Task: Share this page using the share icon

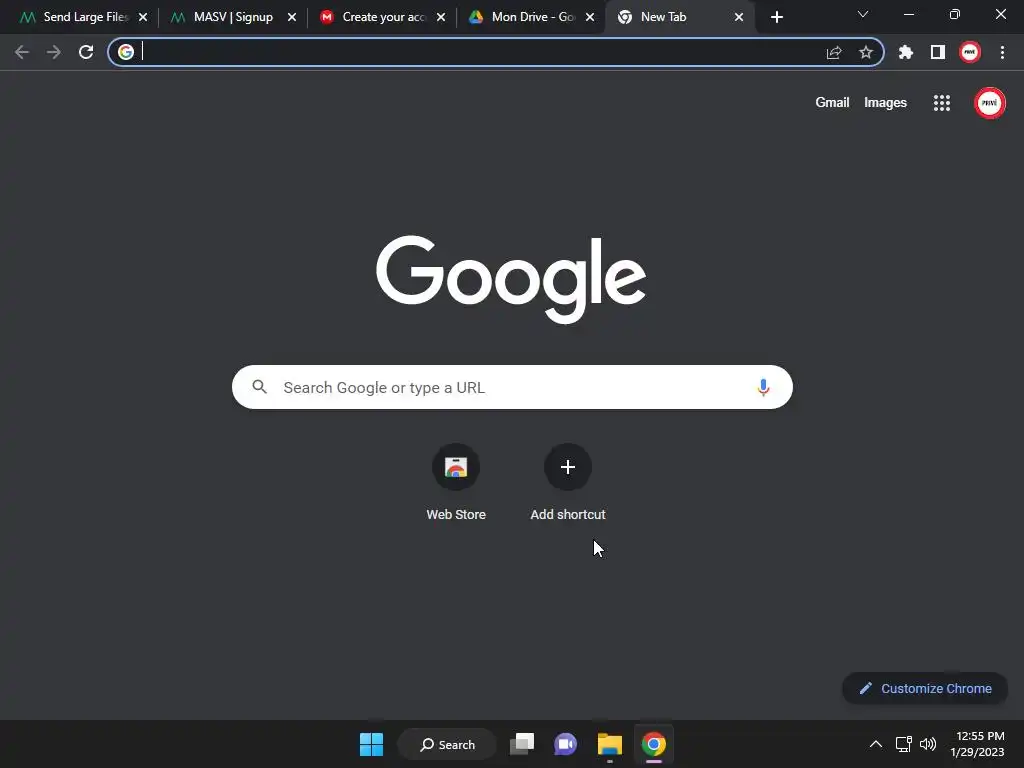Action: (x=834, y=52)
